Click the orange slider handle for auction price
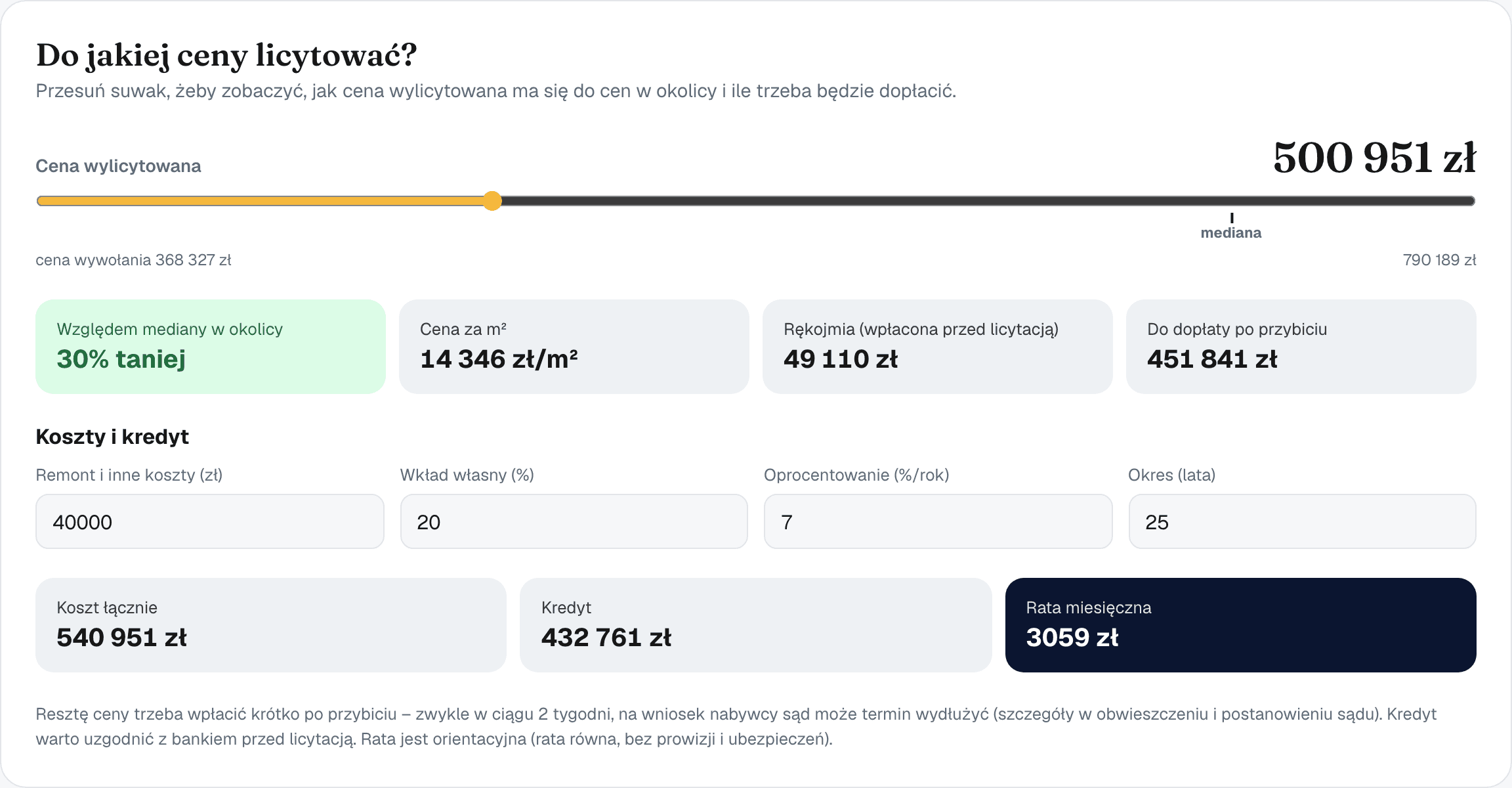Image resolution: width=1512 pixels, height=788 pixels. 492,201
